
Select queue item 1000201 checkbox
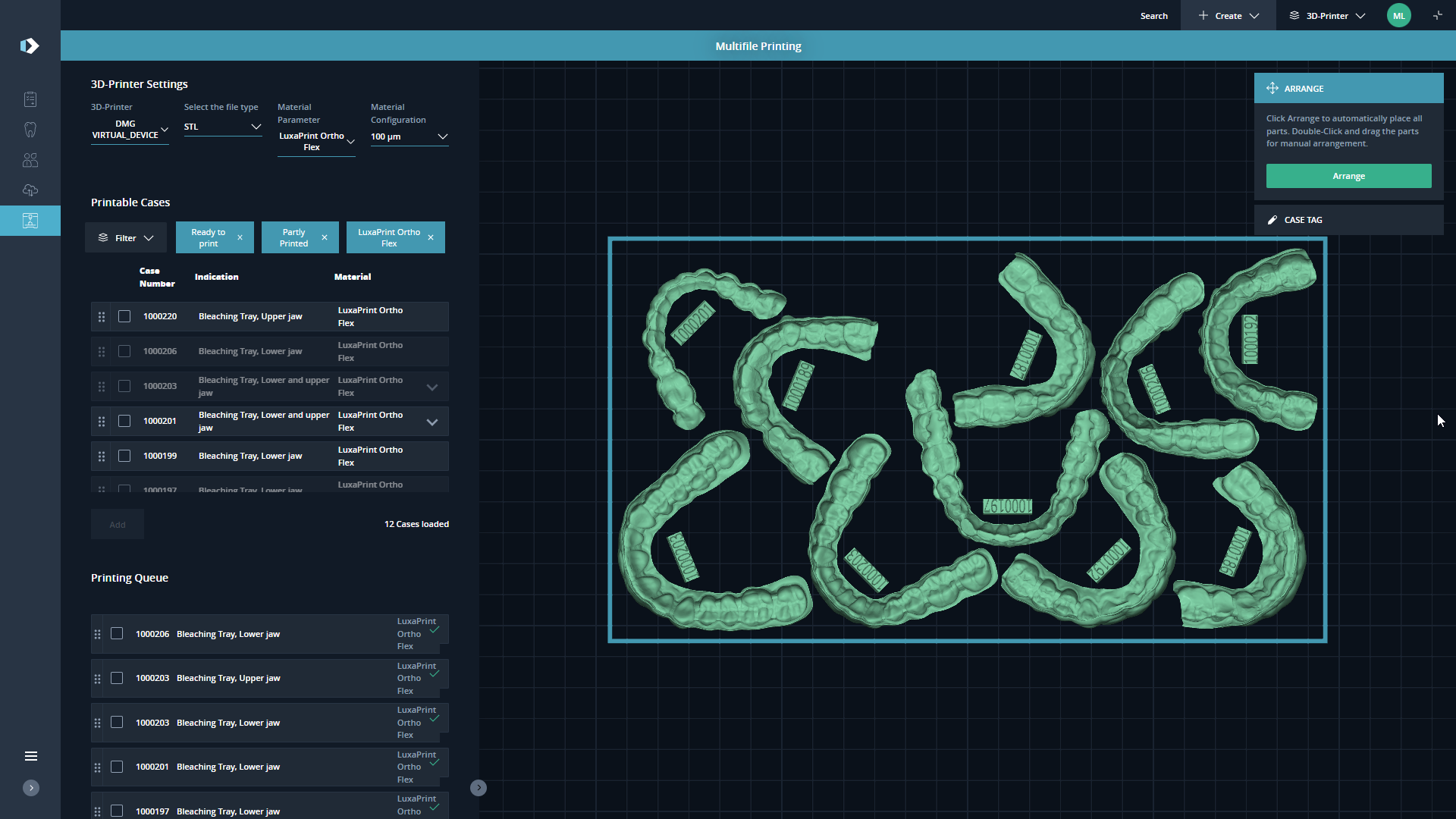coord(117,767)
